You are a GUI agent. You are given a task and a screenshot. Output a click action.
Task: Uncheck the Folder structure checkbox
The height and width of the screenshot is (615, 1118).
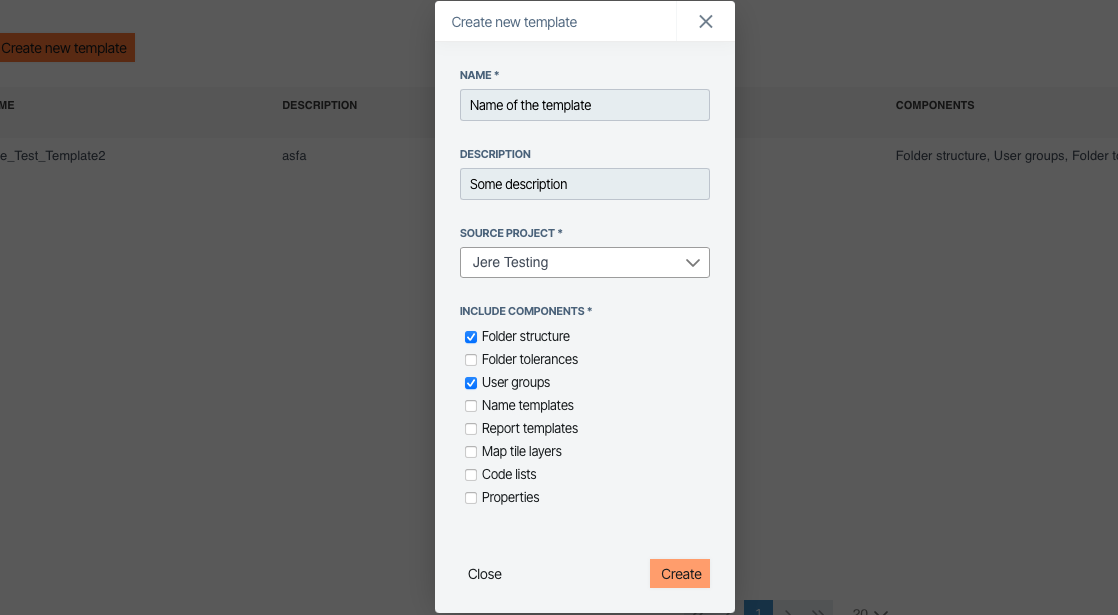click(x=471, y=337)
